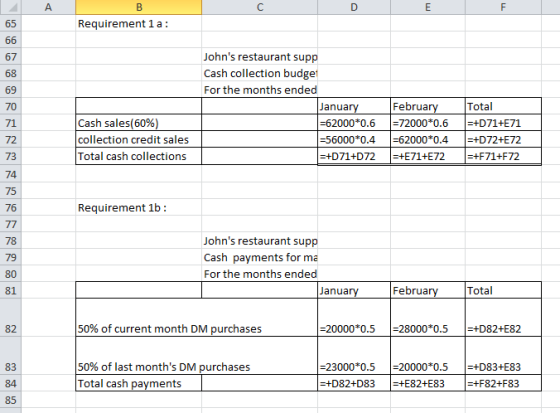Screen dimensions: 560x413
Task: Select row 73 header
Action: pos(11,156)
